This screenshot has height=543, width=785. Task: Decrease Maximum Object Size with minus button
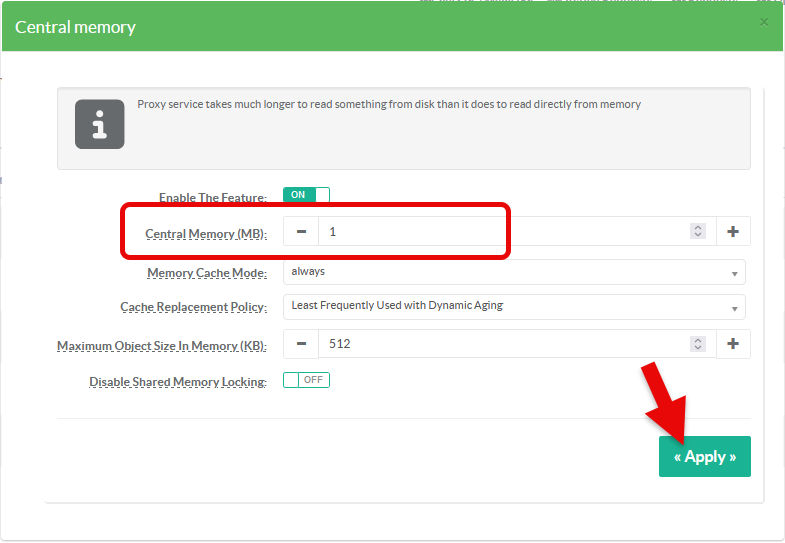coord(301,344)
